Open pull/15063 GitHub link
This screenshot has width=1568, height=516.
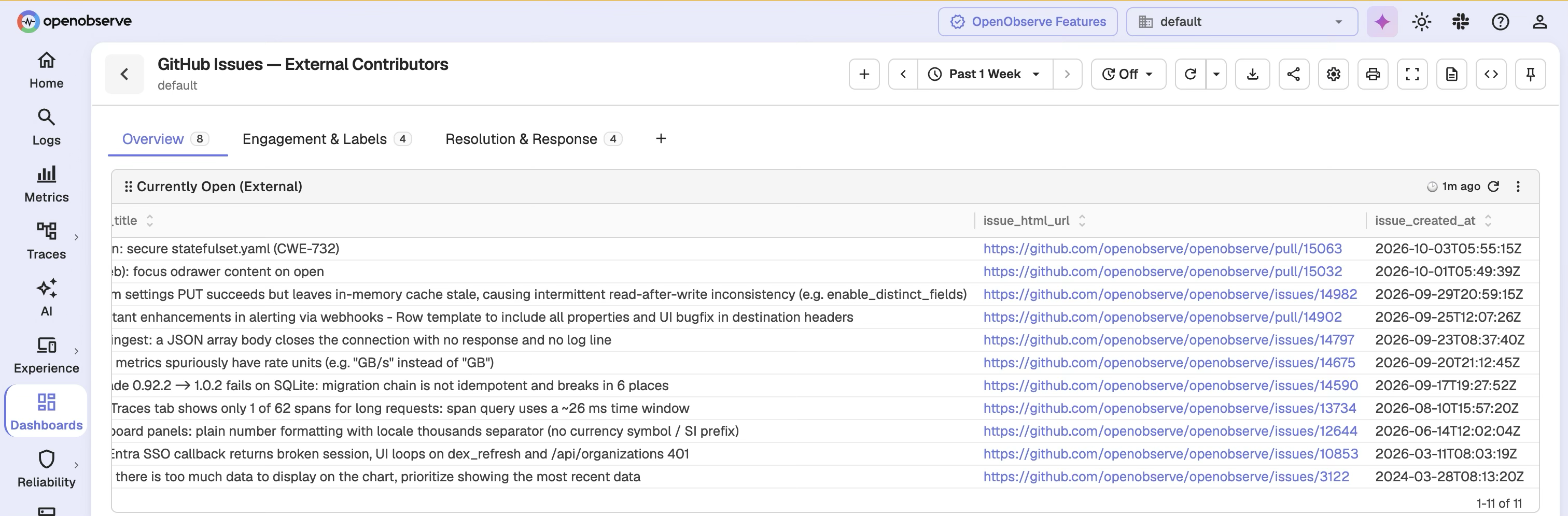point(1163,248)
